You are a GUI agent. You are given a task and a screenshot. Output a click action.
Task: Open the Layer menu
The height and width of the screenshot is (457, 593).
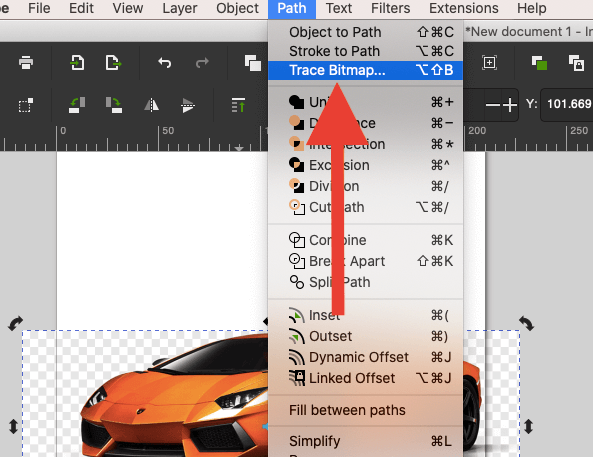[180, 8]
